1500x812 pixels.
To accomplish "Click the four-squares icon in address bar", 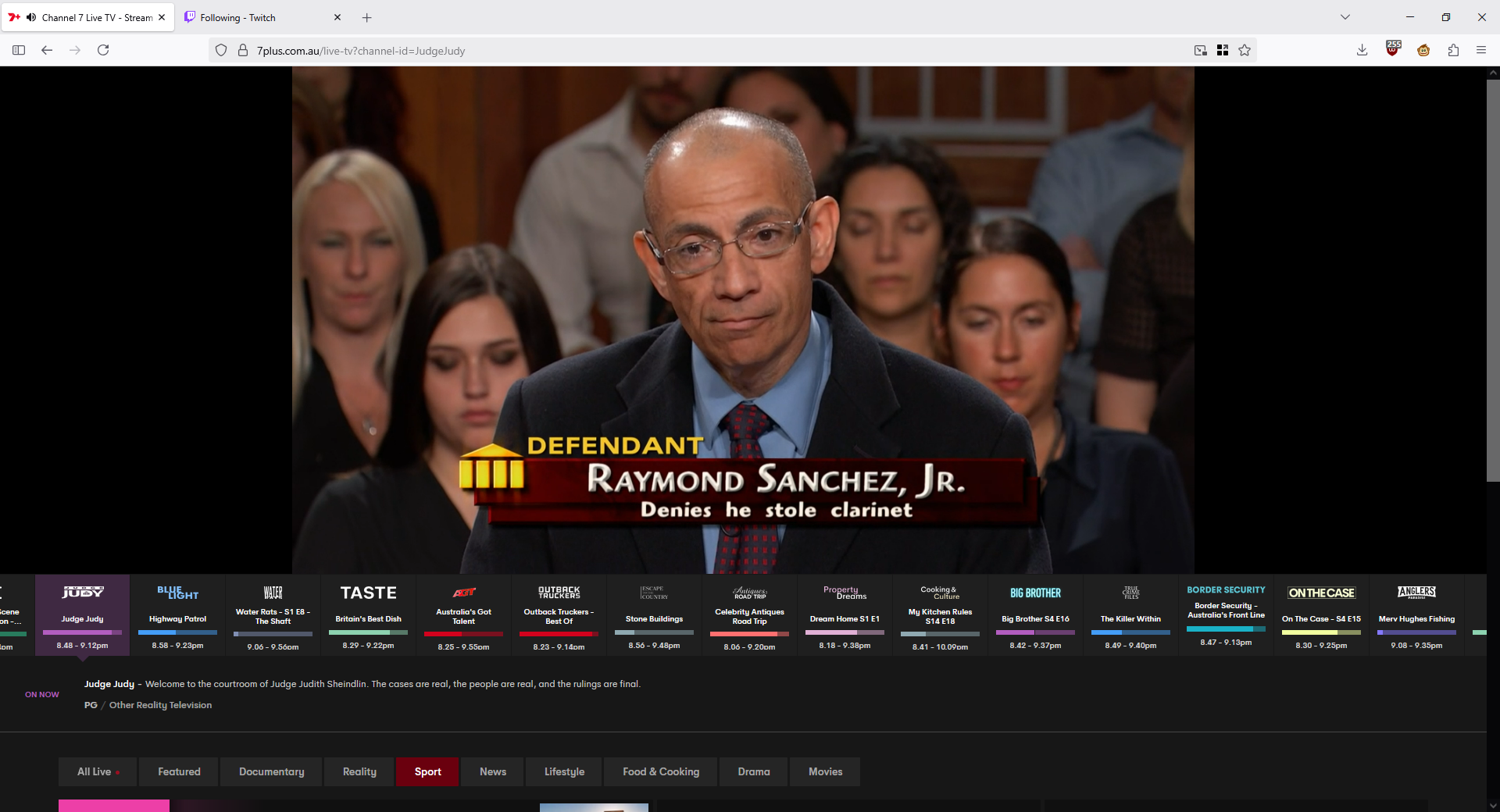I will [1223, 50].
